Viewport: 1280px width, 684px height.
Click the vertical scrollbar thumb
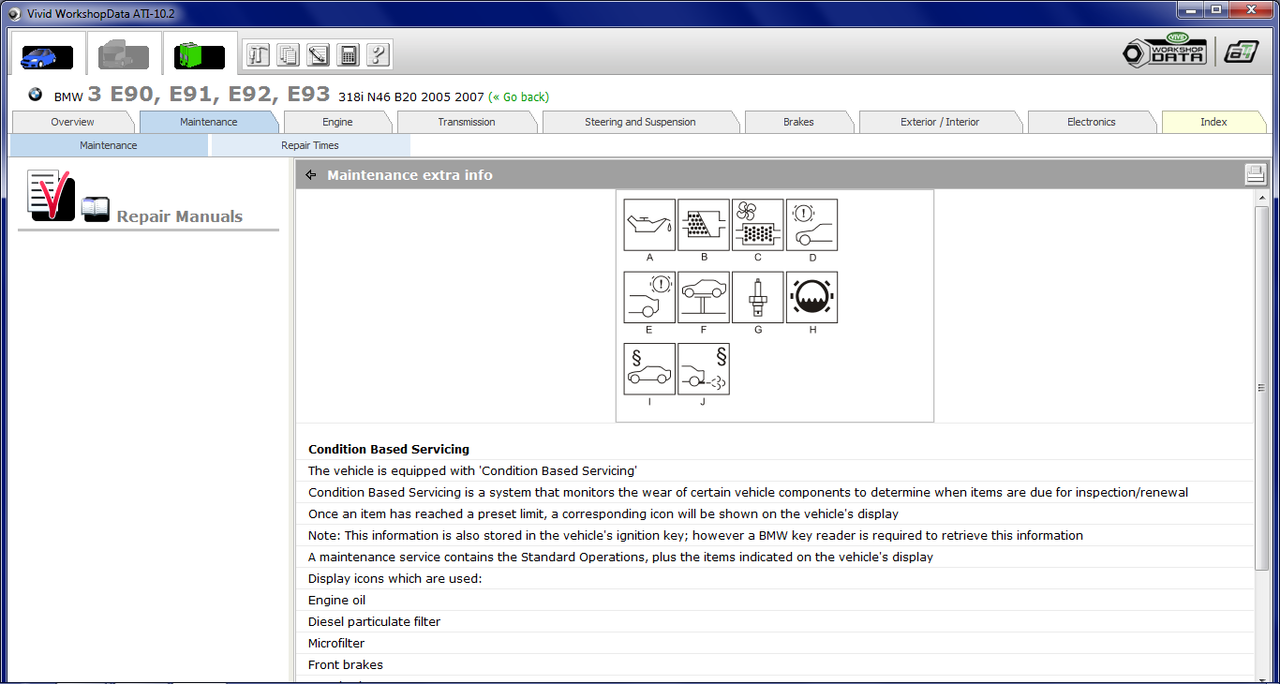click(1261, 388)
